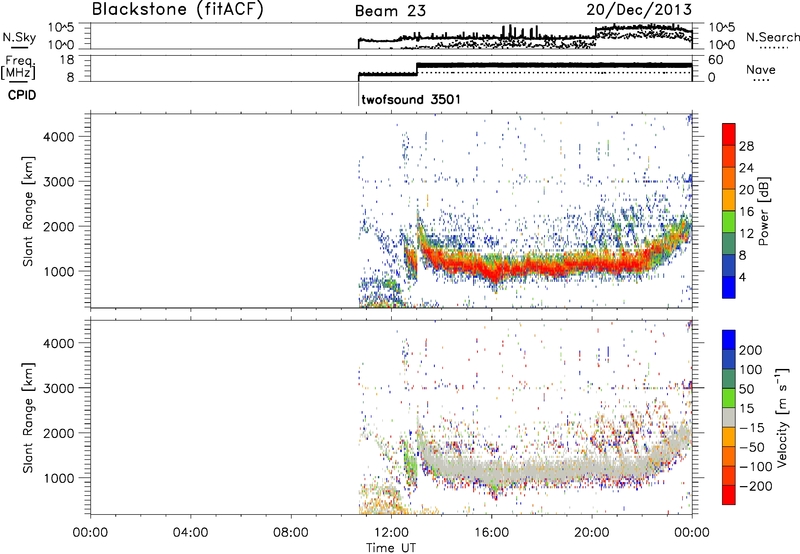Viewport: 800px width, 554px height.
Task: Click the velocity panel 'Slant Range [km]' label
Action: [28, 417]
